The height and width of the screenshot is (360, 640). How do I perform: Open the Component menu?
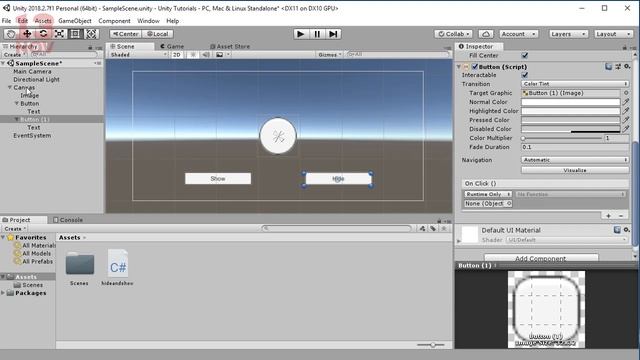114,21
